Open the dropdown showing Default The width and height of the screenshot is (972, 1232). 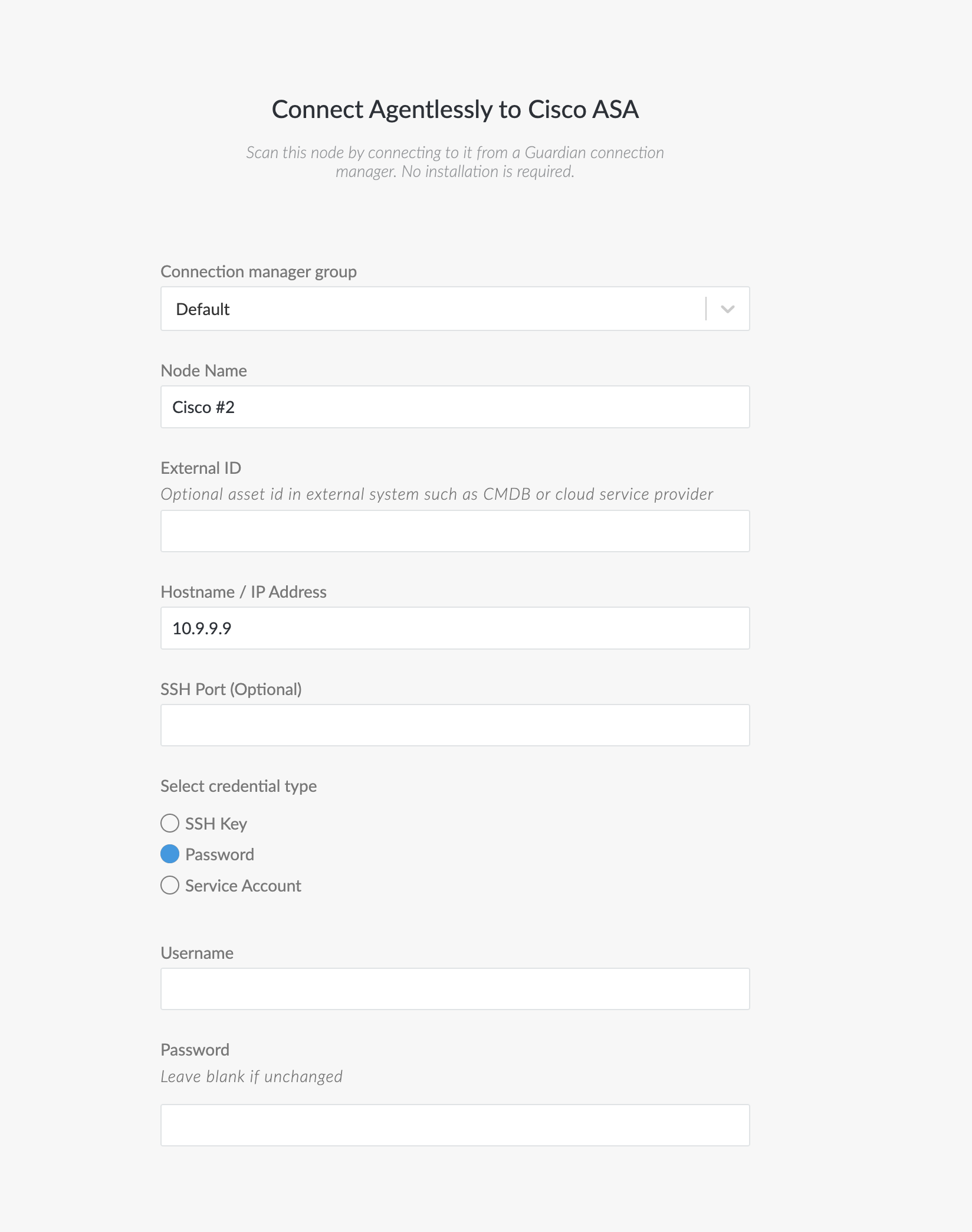pyautogui.click(x=455, y=309)
